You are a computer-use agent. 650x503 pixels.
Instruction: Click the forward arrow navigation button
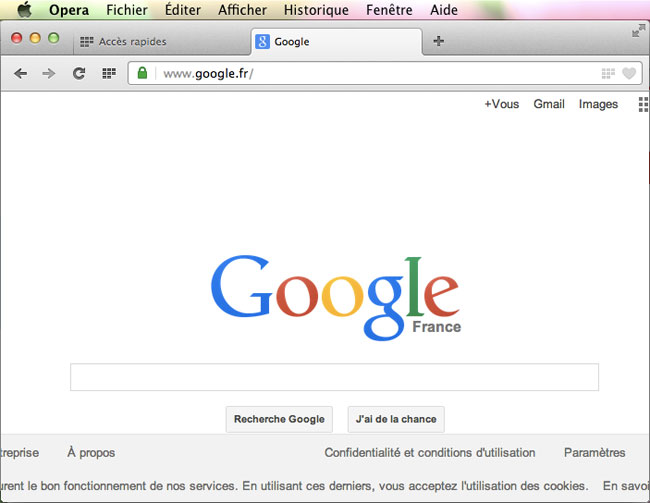click(x=49, y=74)
